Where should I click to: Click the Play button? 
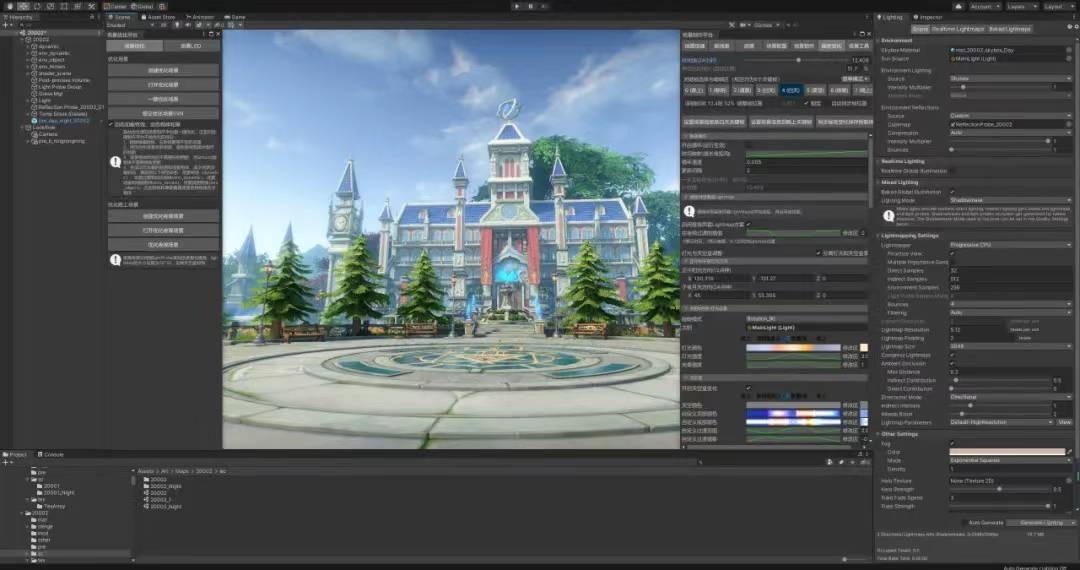pyautogui.click(x=517, y=6)
